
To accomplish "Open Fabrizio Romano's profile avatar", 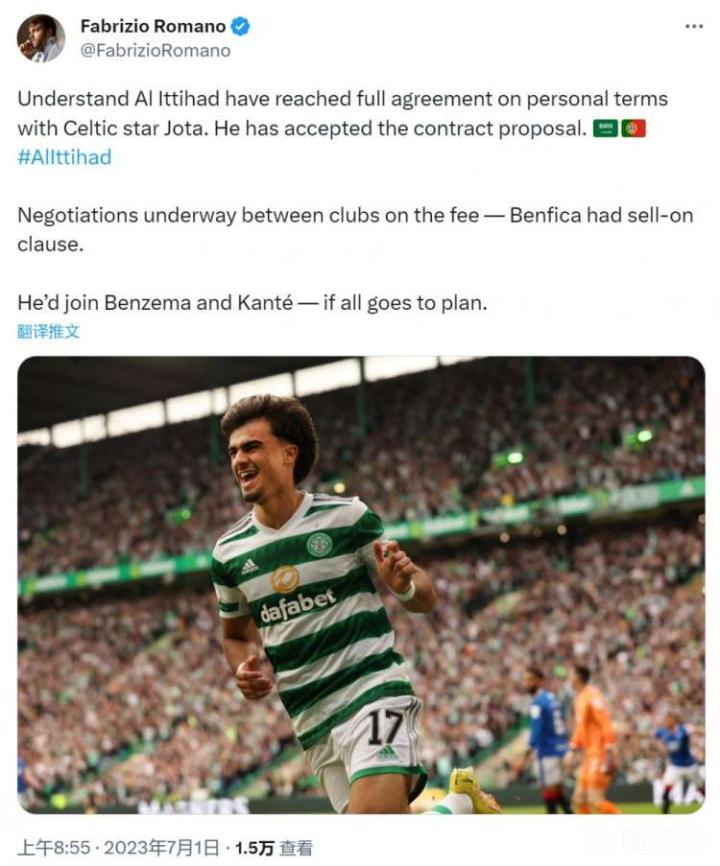I will point(40,38).
